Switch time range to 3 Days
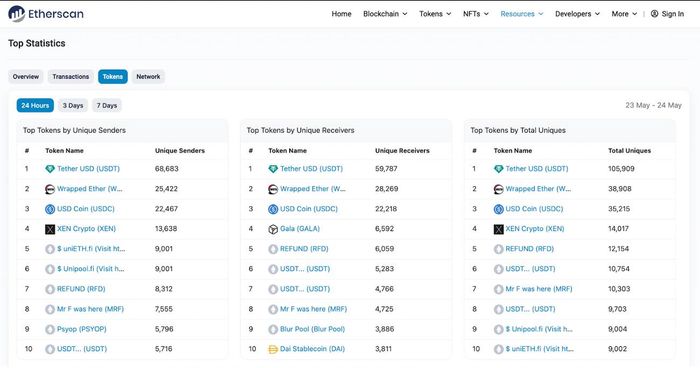Screen dimensions: 700x368 tap(73, 105)
